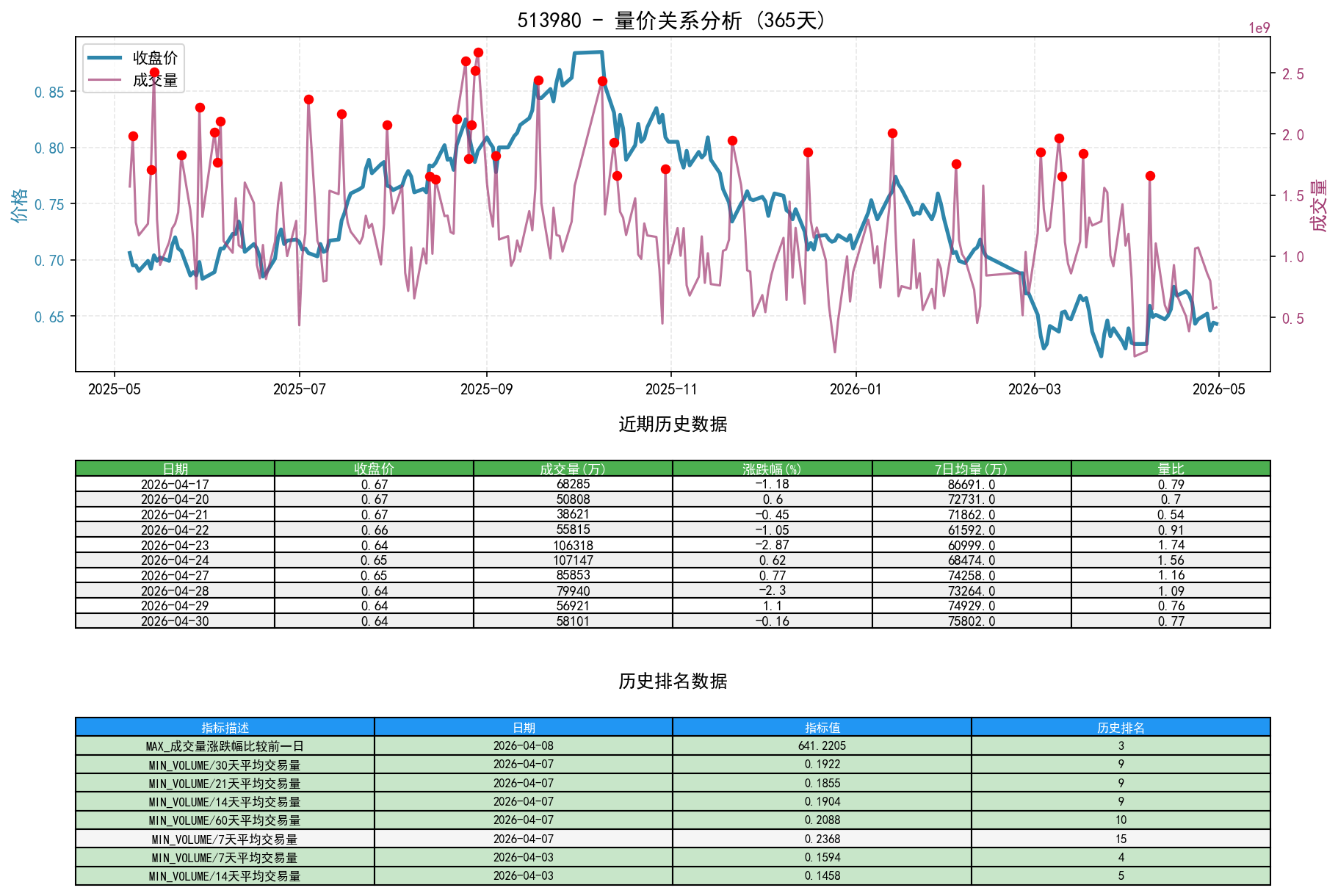Viewport: 1338px width, 896px height.
Task: Click 'MIN_VOLUME/30天平均交易量' indicator cell
Action: click(225, 765)
